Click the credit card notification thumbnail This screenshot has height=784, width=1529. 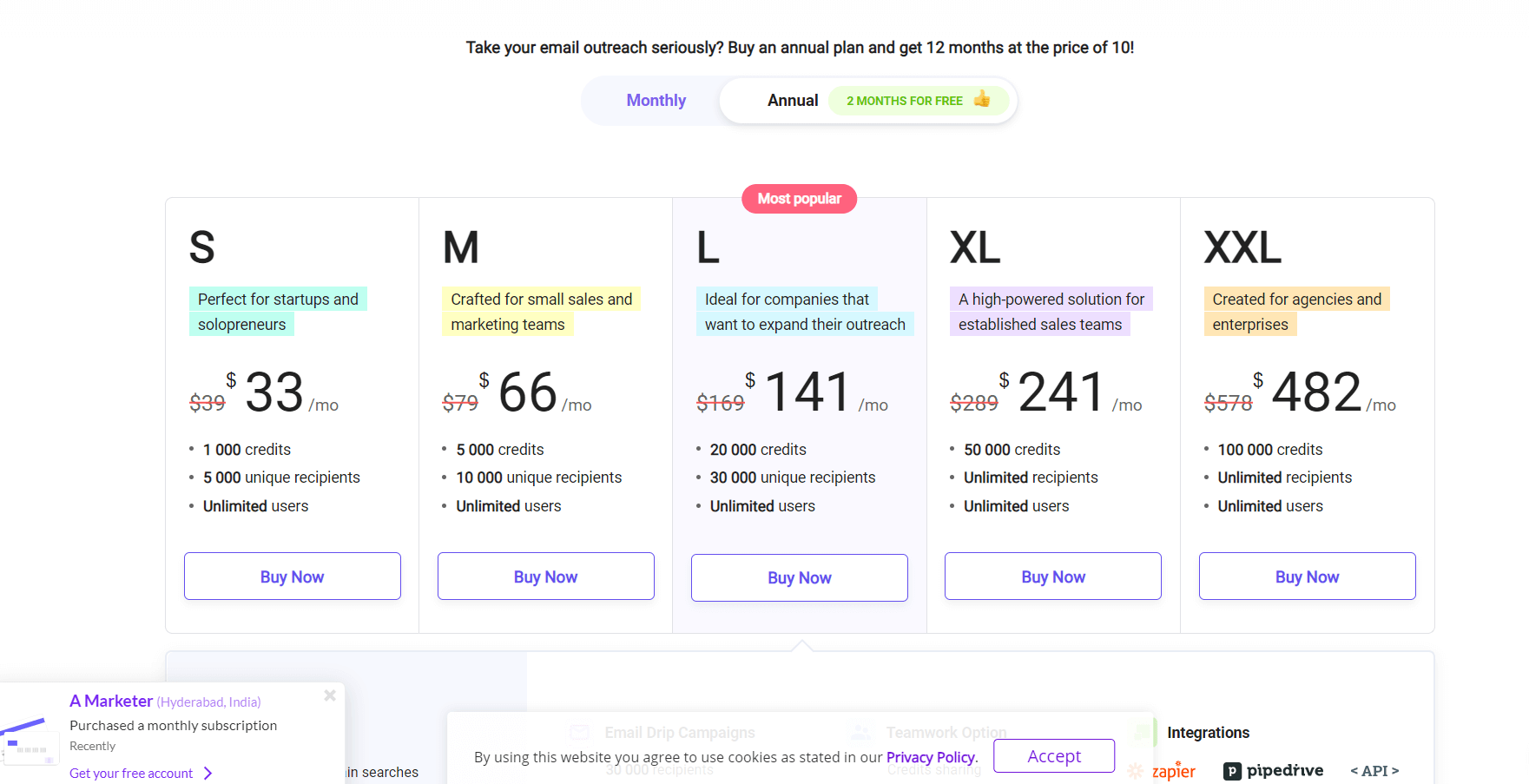point(28,739)
